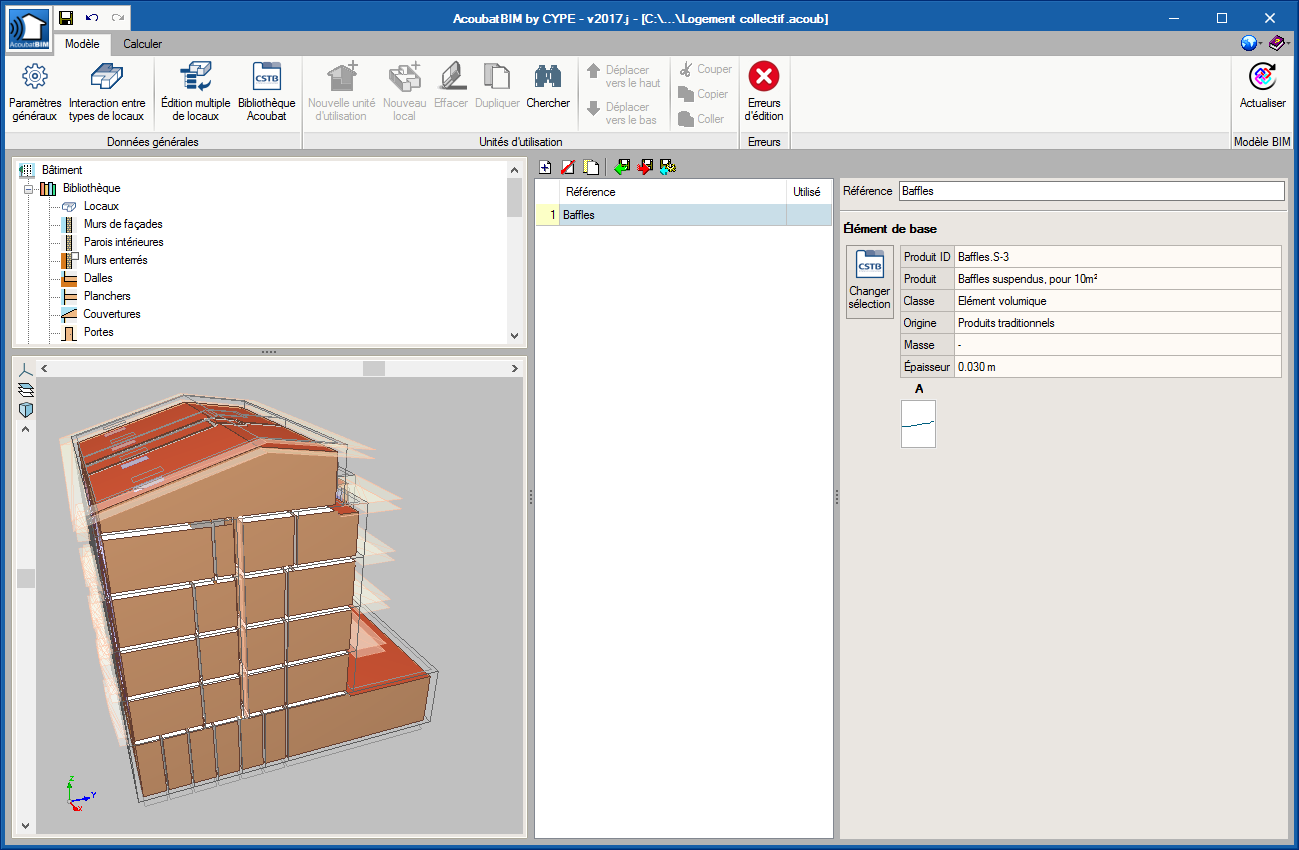Select Locaux in the tree

(x=101, y=206)
